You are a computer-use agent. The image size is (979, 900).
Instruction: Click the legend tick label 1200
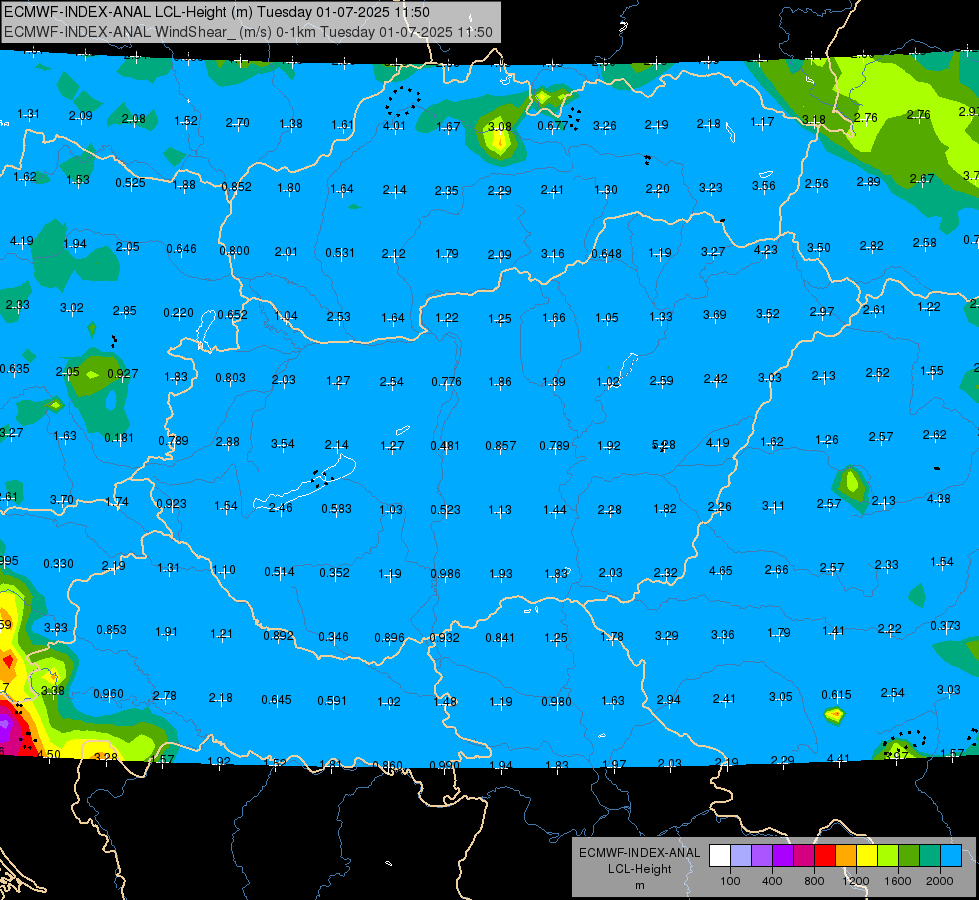[856, 881]
